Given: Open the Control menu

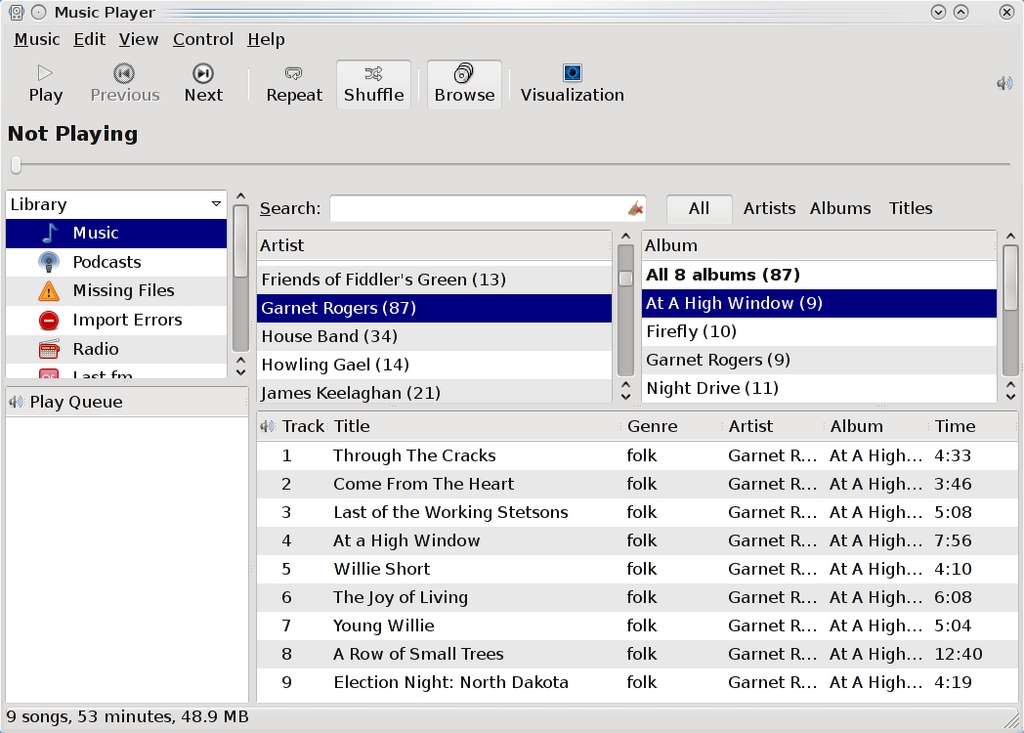Looking at the screenshot, I should coord(203,39).
